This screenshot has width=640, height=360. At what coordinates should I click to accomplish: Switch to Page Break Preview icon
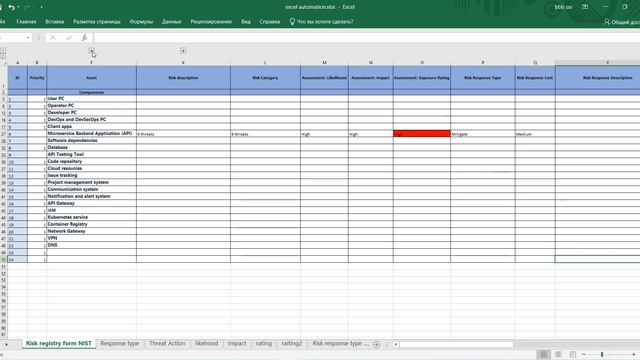(573, 354)
